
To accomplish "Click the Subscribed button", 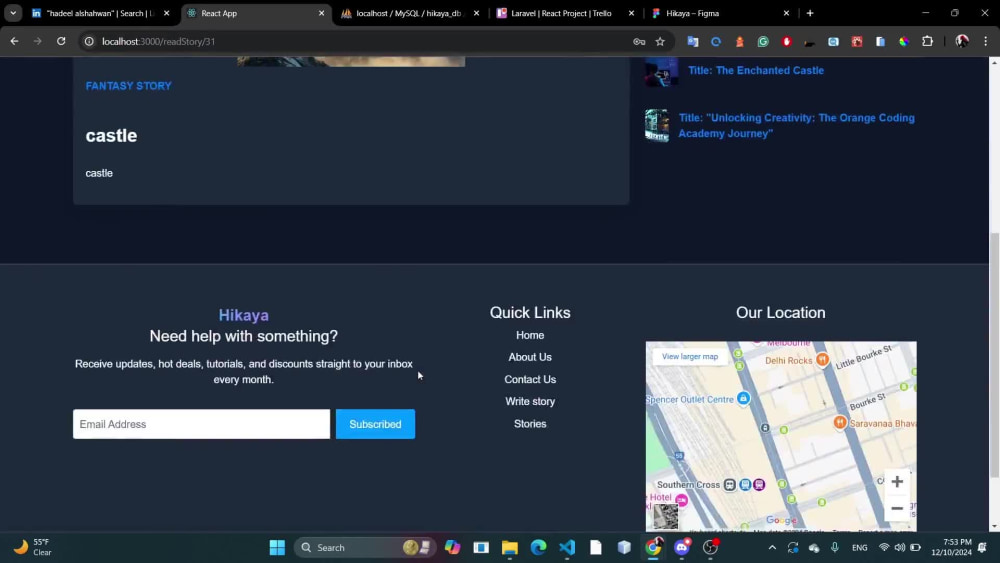I will 375,424.
